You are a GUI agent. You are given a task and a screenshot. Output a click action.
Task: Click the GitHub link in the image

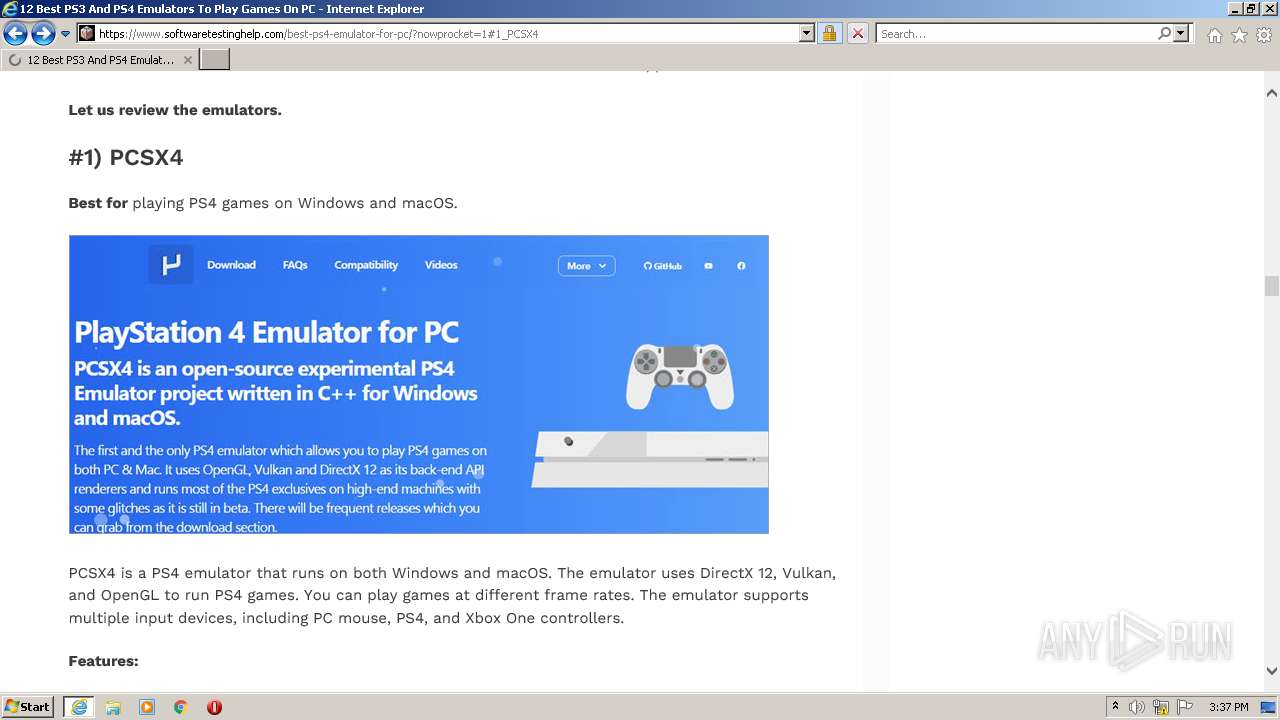point(662,266)
